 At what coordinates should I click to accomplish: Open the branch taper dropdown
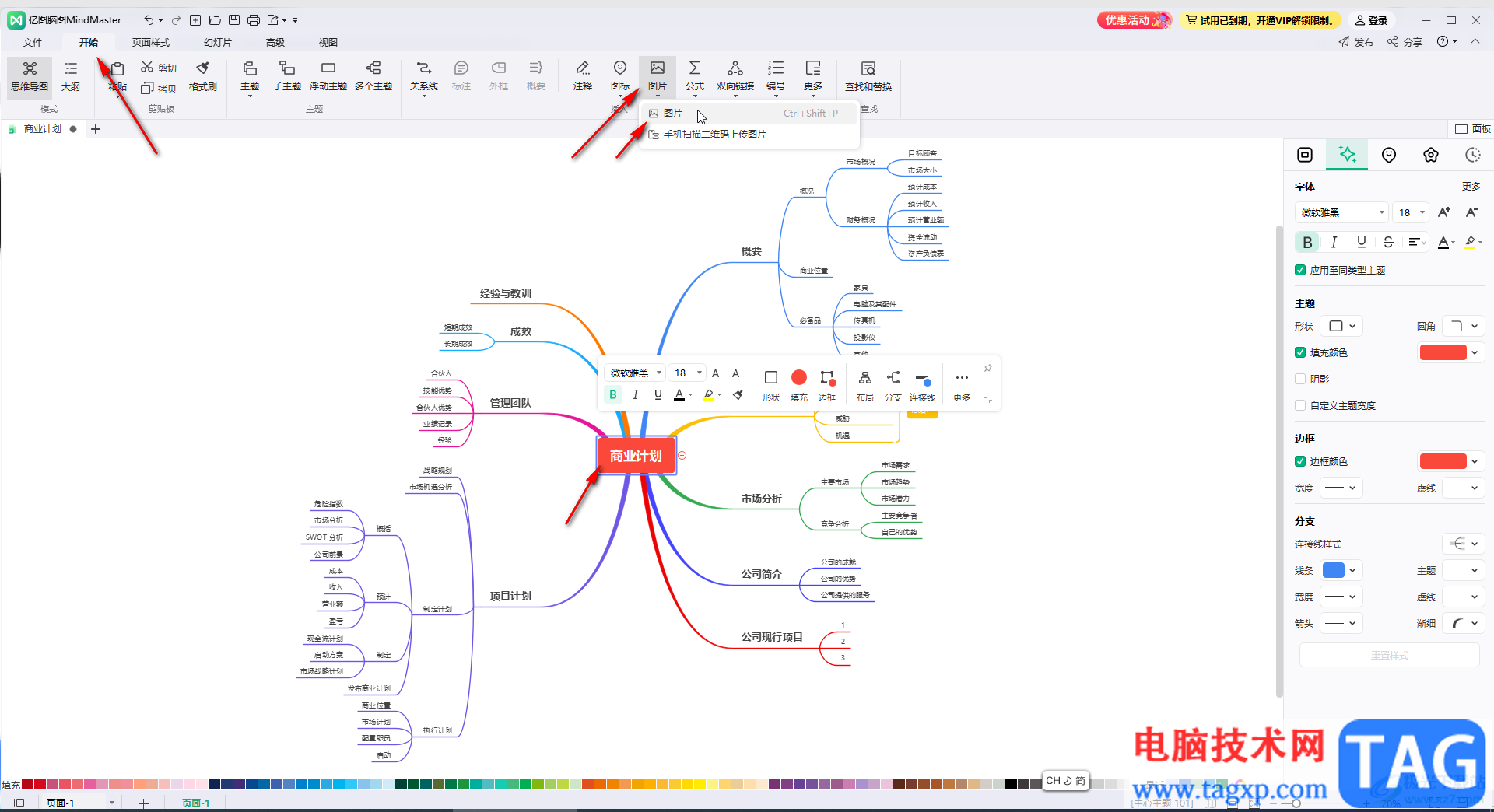pyautogui.click(x=1464, y=623)
